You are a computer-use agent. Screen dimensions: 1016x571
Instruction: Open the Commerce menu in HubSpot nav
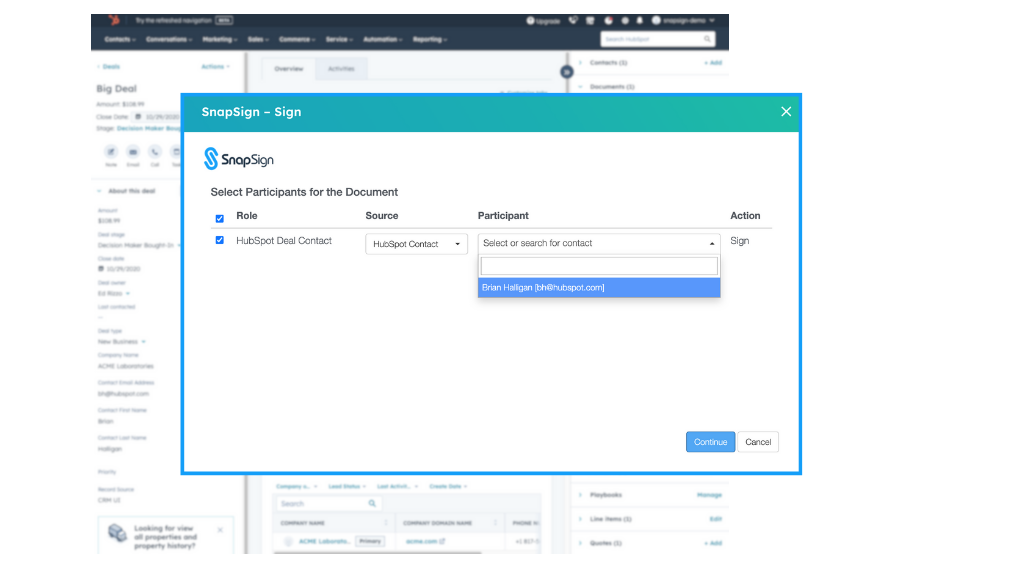pyautogui.click(x=297, y=40)
